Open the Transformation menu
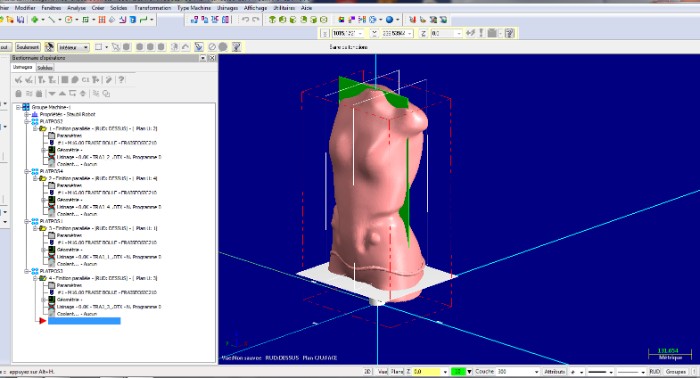700x378 pixels. [152, 8]
